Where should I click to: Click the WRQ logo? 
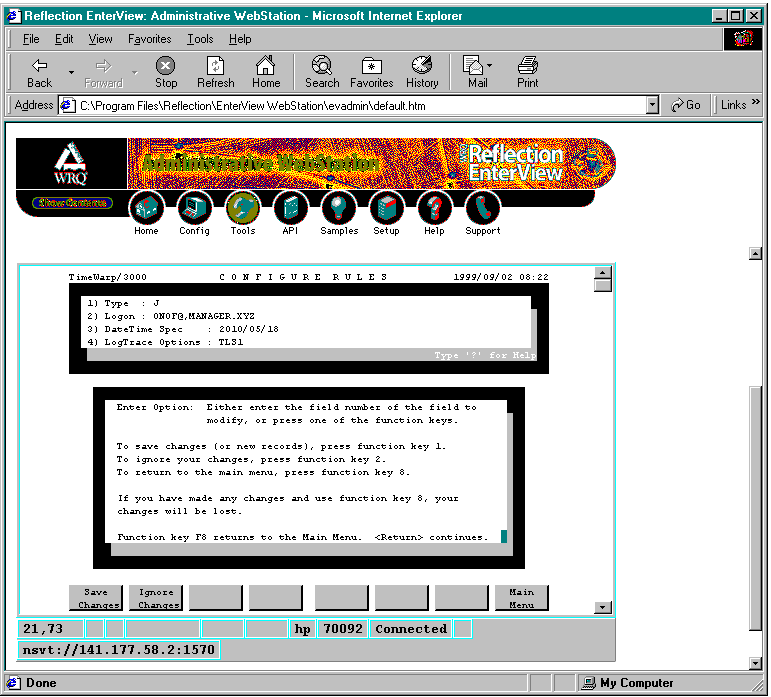[x=71, y=163]
